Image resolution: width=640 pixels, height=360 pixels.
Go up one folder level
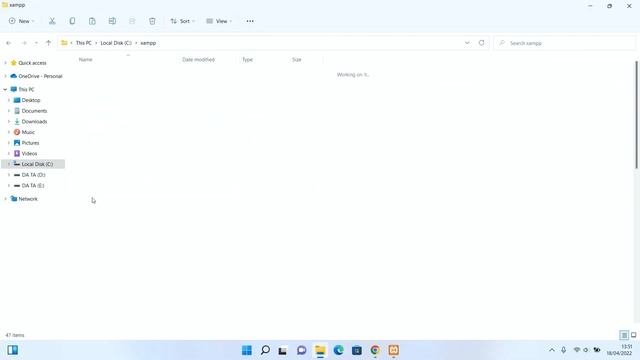coord(48,43)
